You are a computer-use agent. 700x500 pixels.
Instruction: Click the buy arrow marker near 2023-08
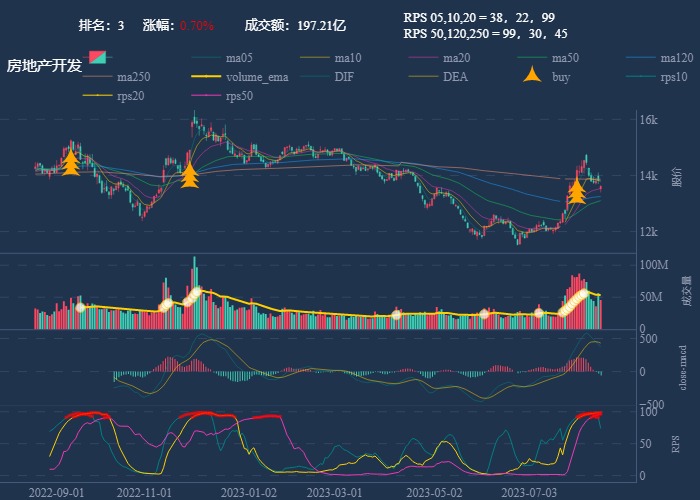tap(576, 190)
